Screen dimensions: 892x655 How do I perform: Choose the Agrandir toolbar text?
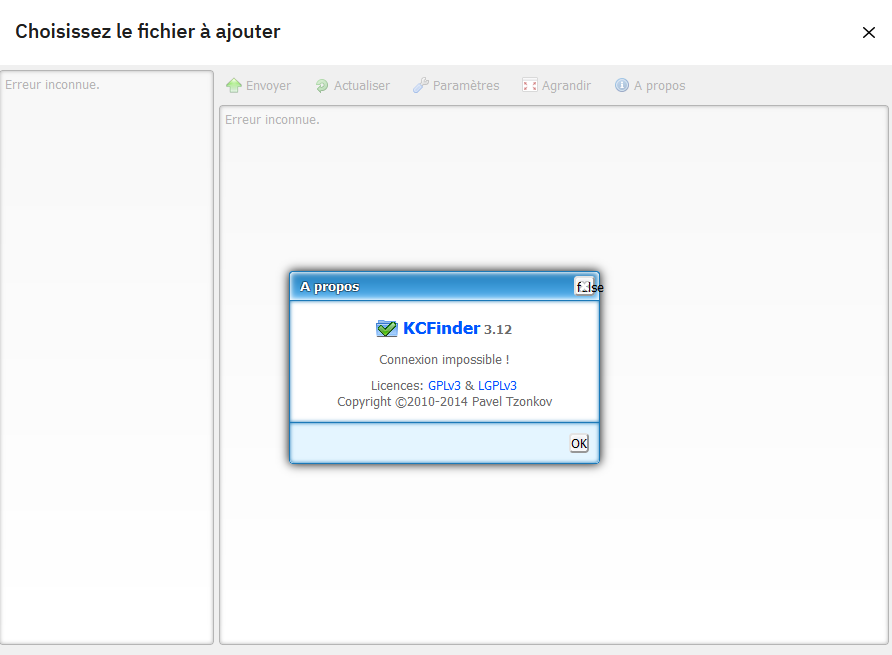pos(566,86)
